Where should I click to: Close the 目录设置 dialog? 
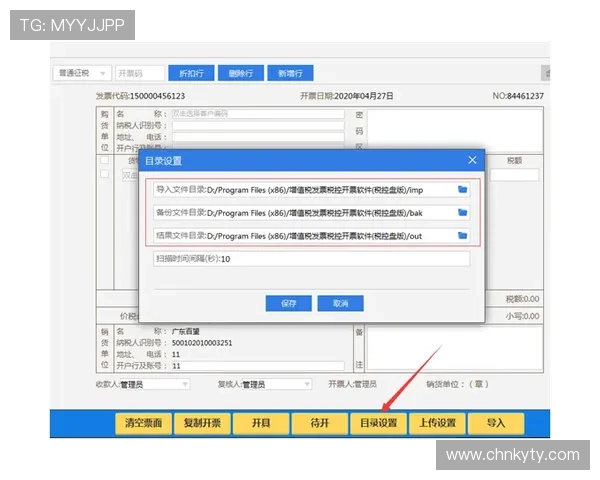[472, 160]
